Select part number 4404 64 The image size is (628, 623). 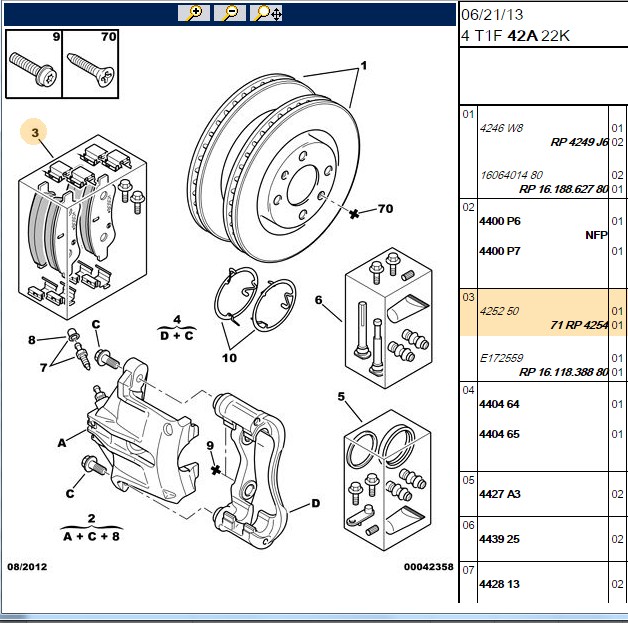pyautogui.click(x=499, y=404)
